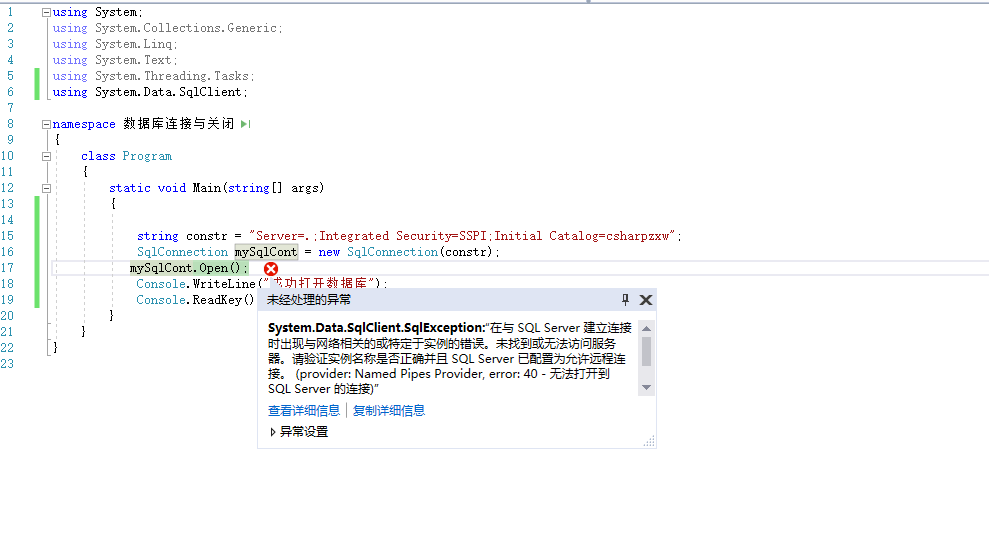Click the 未经处理的异常 popup title
Screen dimensions: 989x551
pos(309,299)
